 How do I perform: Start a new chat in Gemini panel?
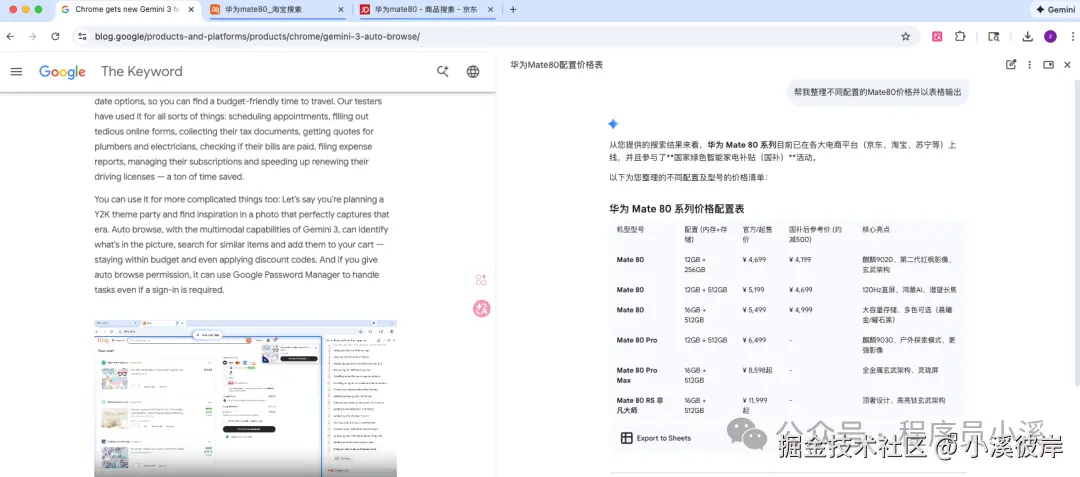(1011, 64)
